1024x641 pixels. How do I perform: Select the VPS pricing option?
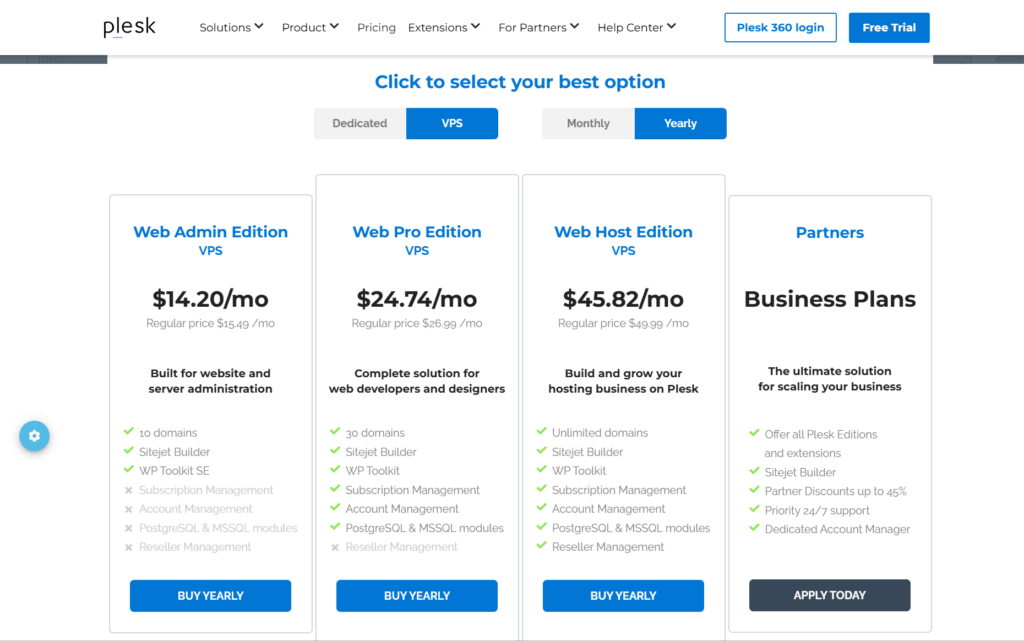tap(452, 123)
